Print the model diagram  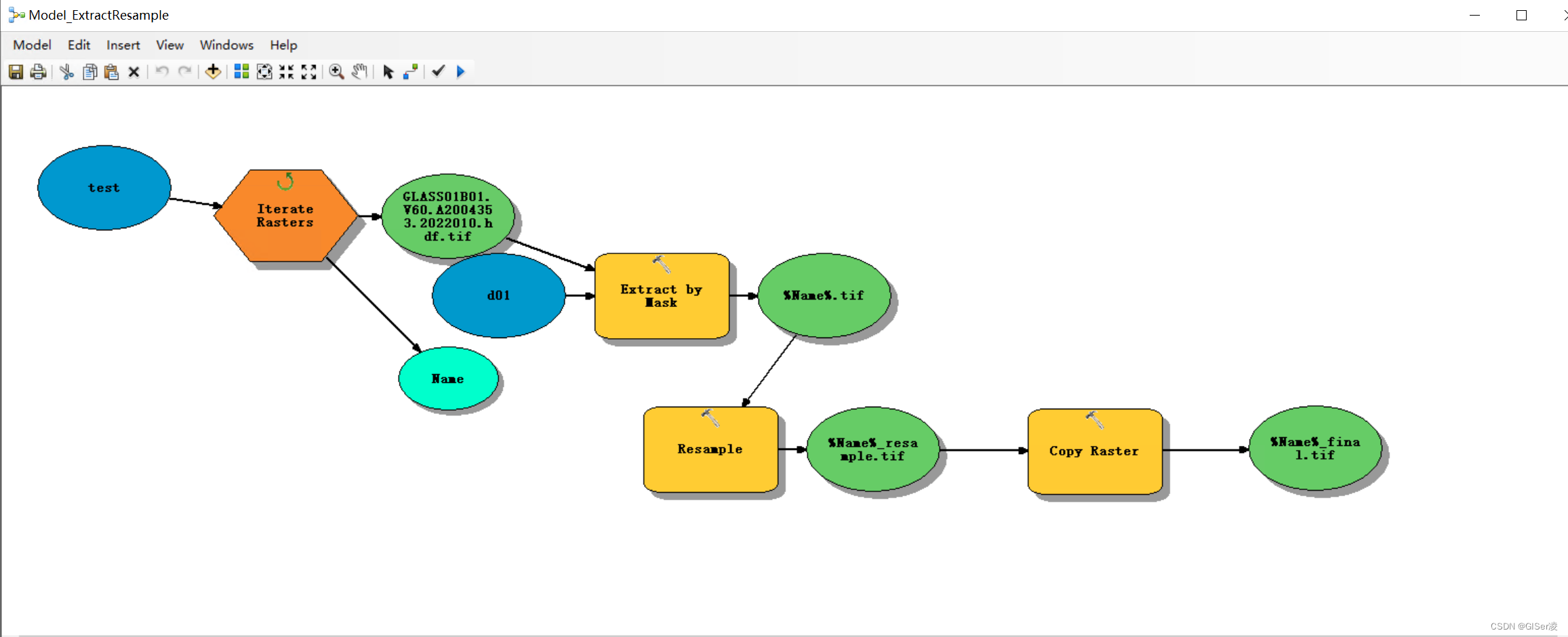point(38,72)
